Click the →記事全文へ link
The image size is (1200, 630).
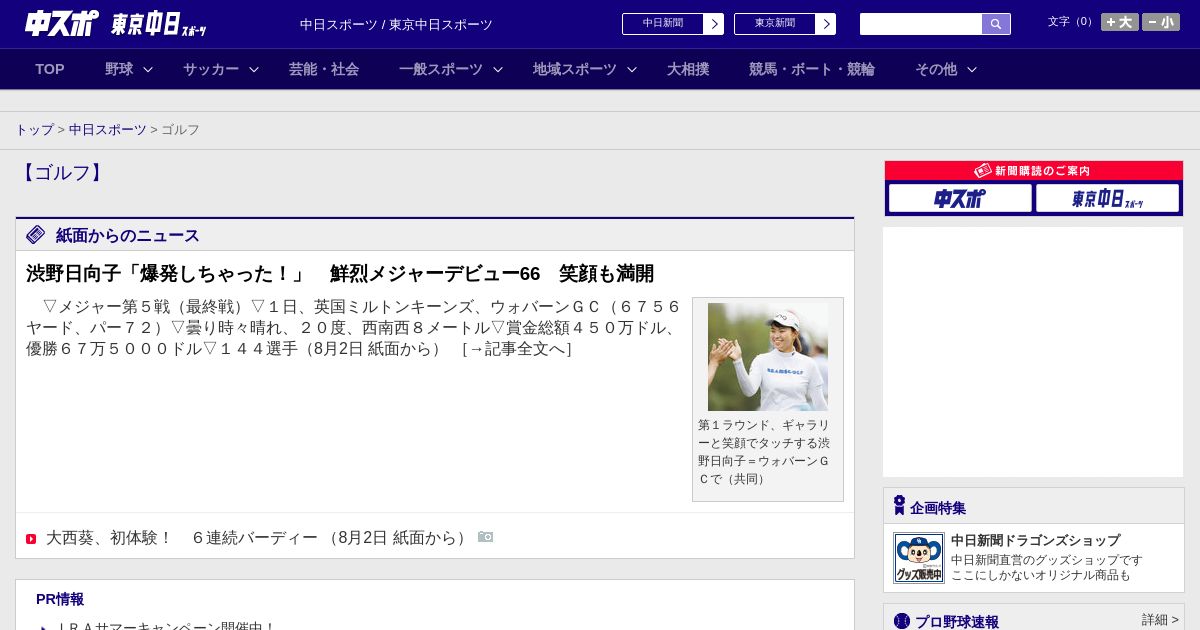point(517,349)
